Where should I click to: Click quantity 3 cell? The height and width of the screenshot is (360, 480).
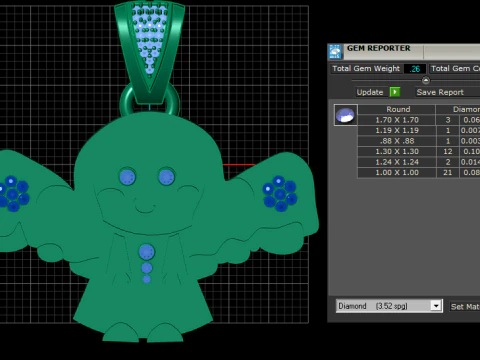[x=448, y=120]
